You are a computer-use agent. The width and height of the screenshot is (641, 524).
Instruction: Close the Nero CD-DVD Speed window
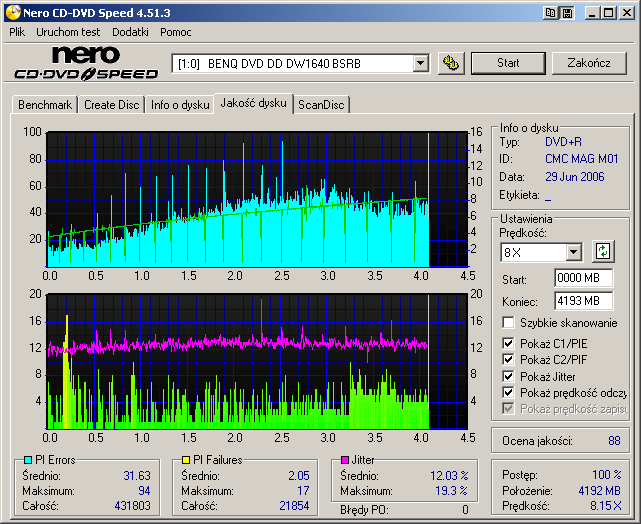click(x=626, y=13)
